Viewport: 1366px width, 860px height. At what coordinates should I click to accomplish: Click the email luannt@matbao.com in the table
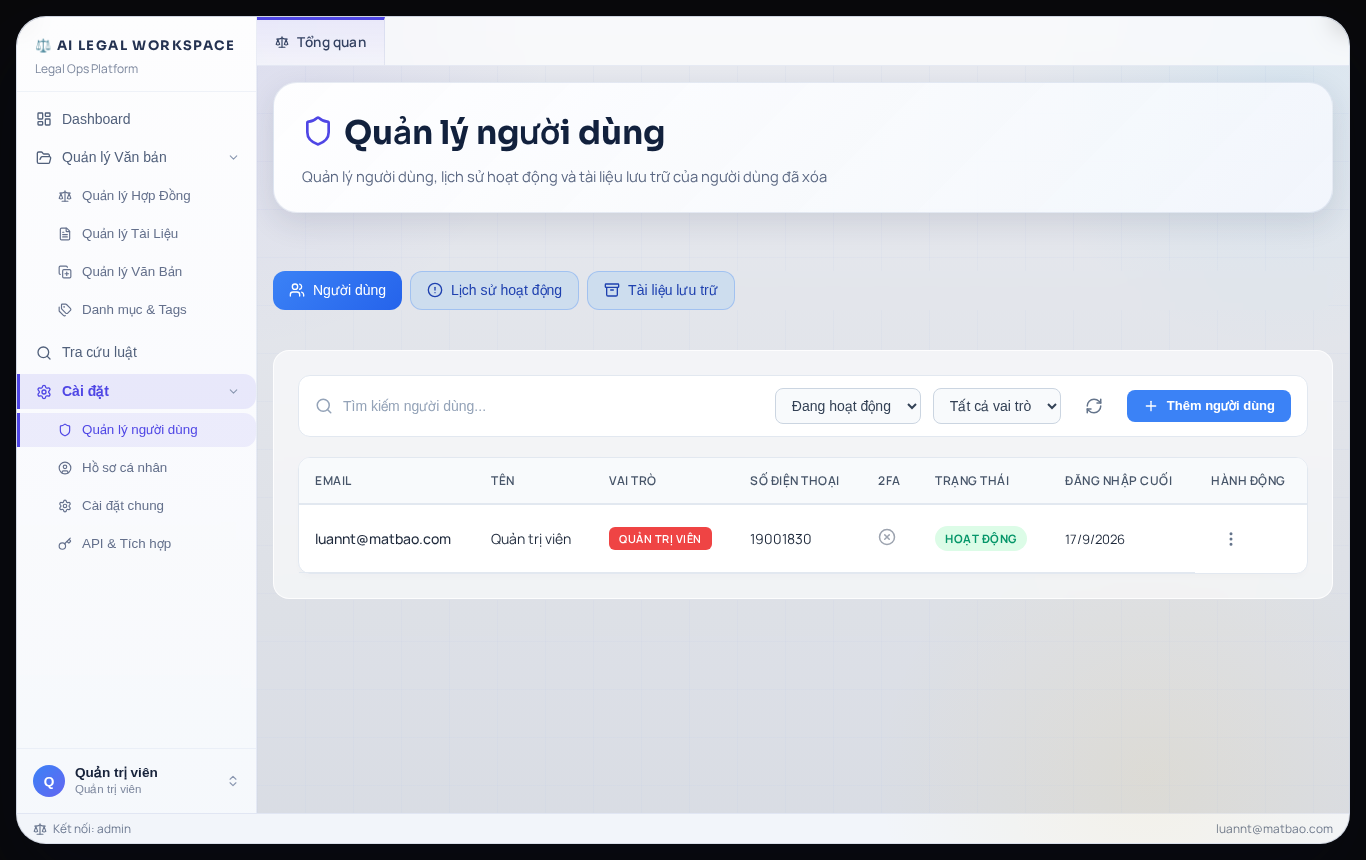383,539
